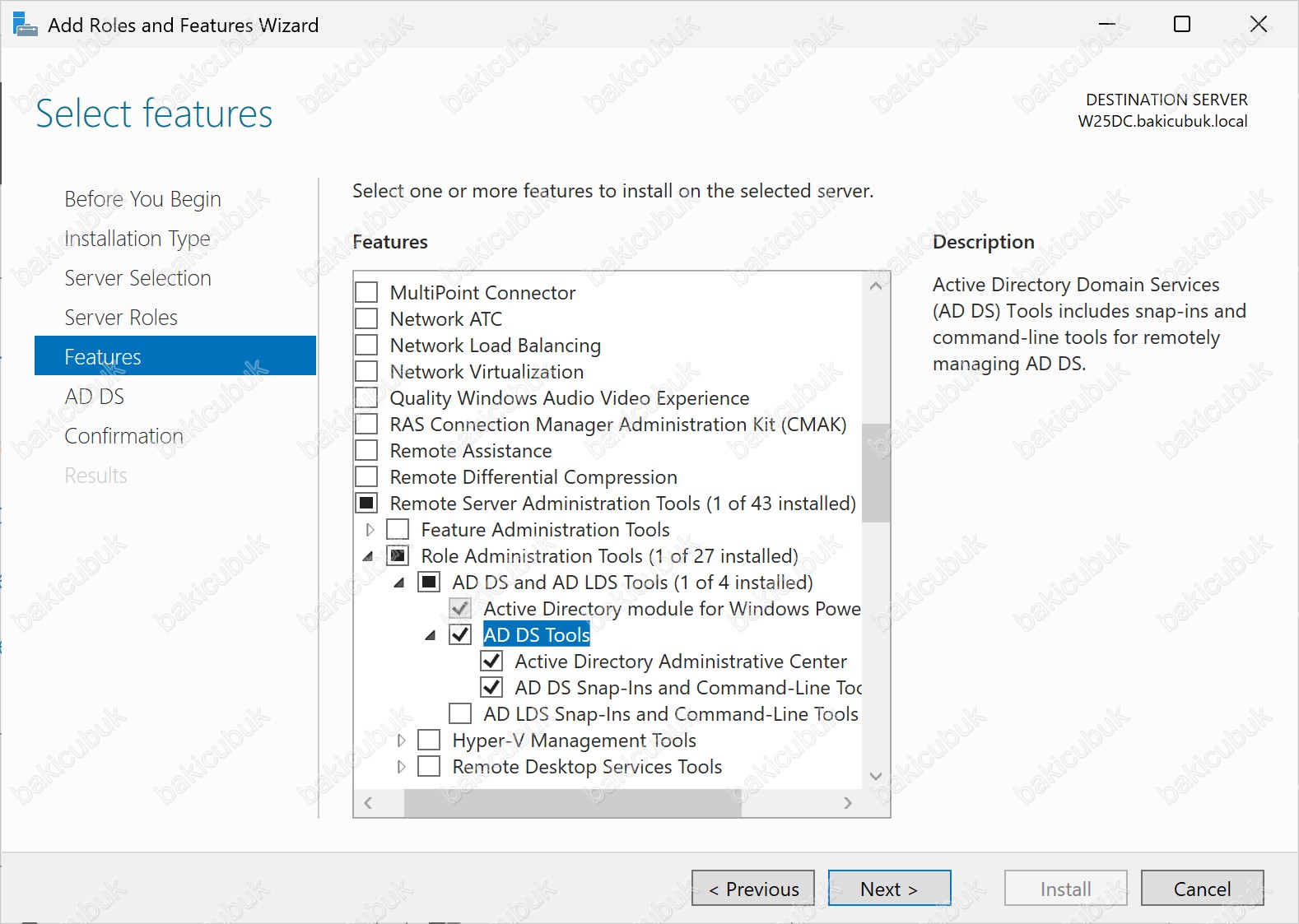Uncheck the AD DS Tools checkbox
The width and height of the screenshot is (1299, 924).
pos(460,634)
